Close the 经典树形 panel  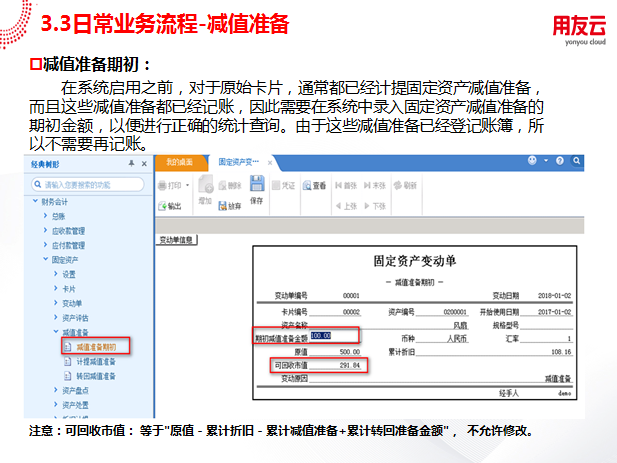(144, 164)
